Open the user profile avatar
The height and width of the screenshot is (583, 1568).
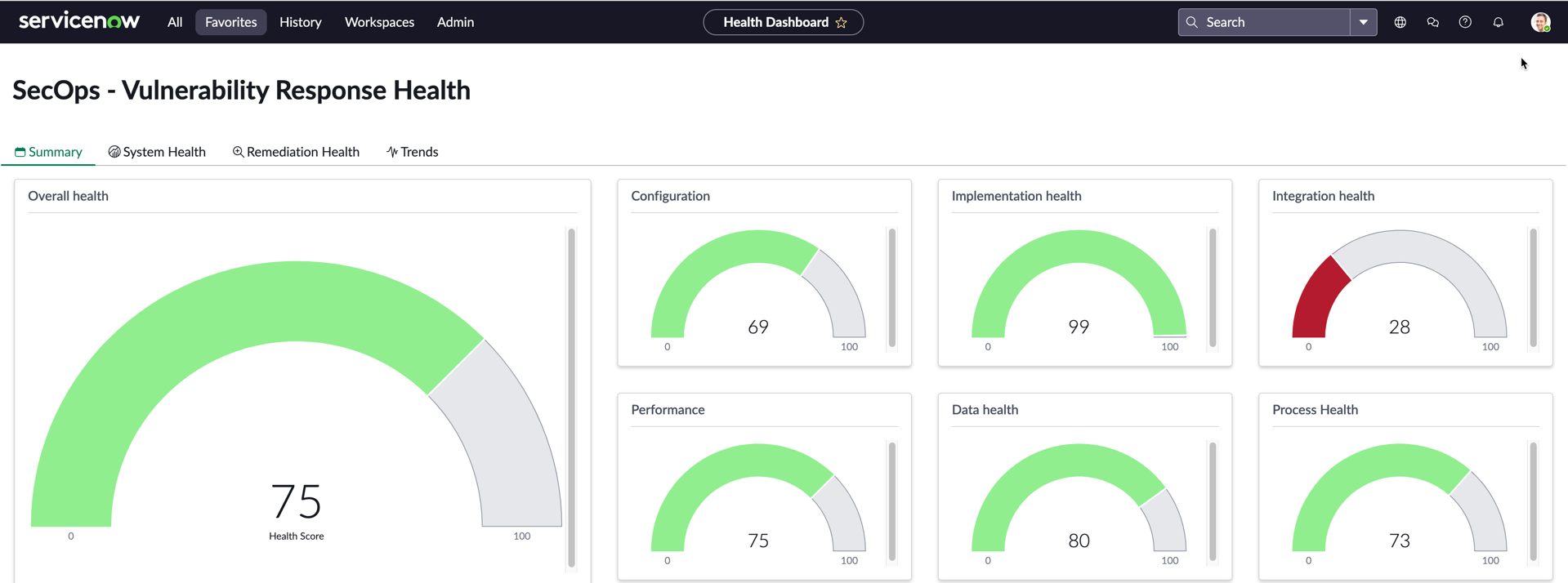click(1540, 22)
